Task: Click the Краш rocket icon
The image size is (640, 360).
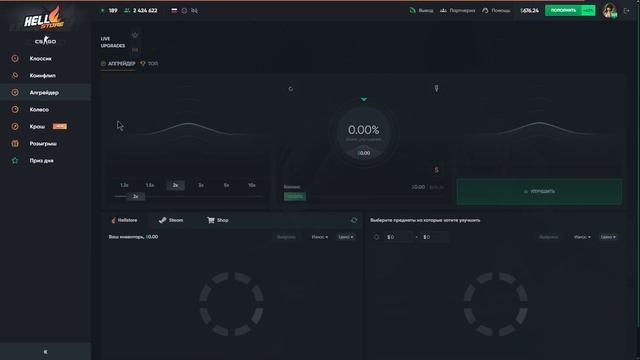Action: (15, 127)
